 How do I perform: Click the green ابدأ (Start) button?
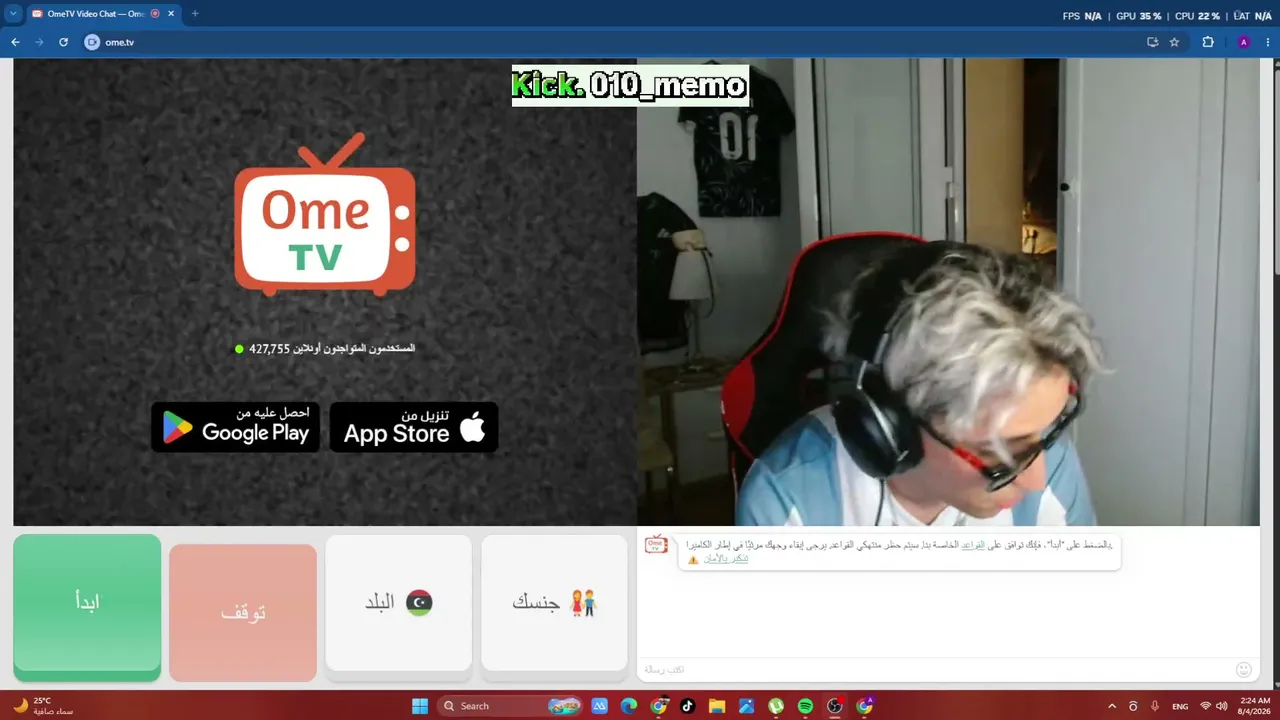pyautogui.click(x=87, y=607)
